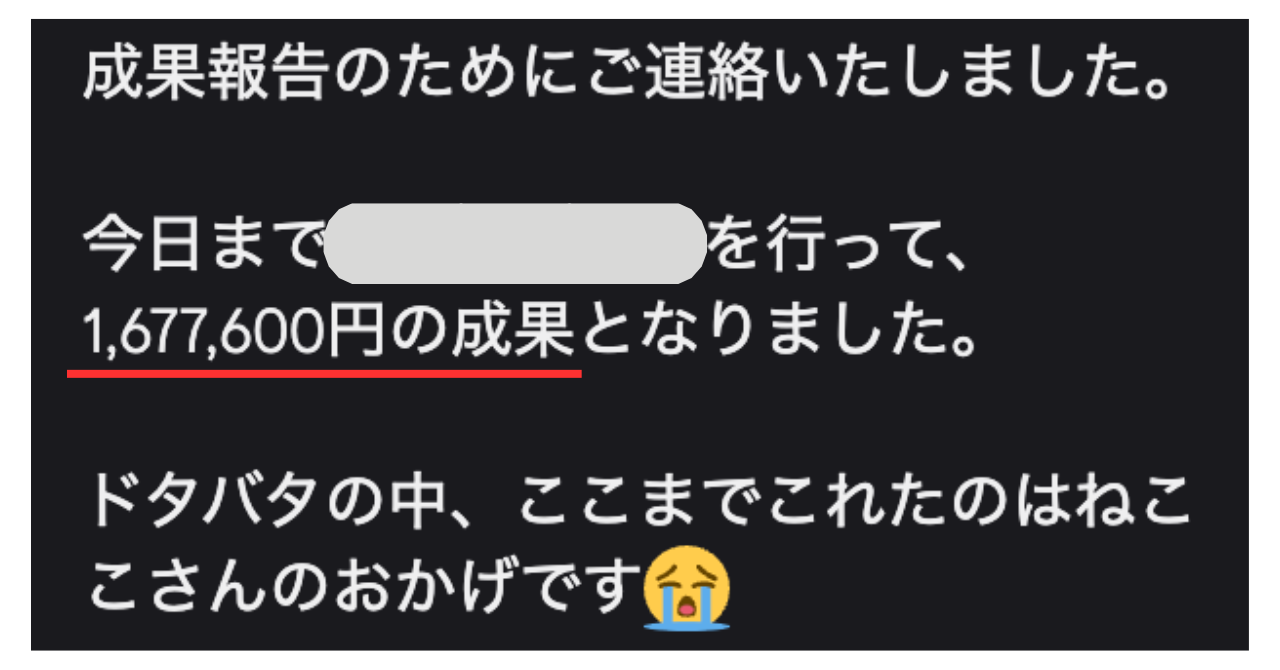Click the red underline beneath the amount
The height and width of the screenshot is (670, 1280).
(324, 371)
